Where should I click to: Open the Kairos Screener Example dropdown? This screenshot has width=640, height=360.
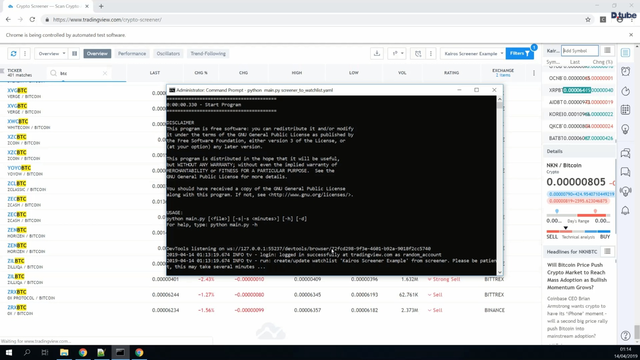click(473, 53)
